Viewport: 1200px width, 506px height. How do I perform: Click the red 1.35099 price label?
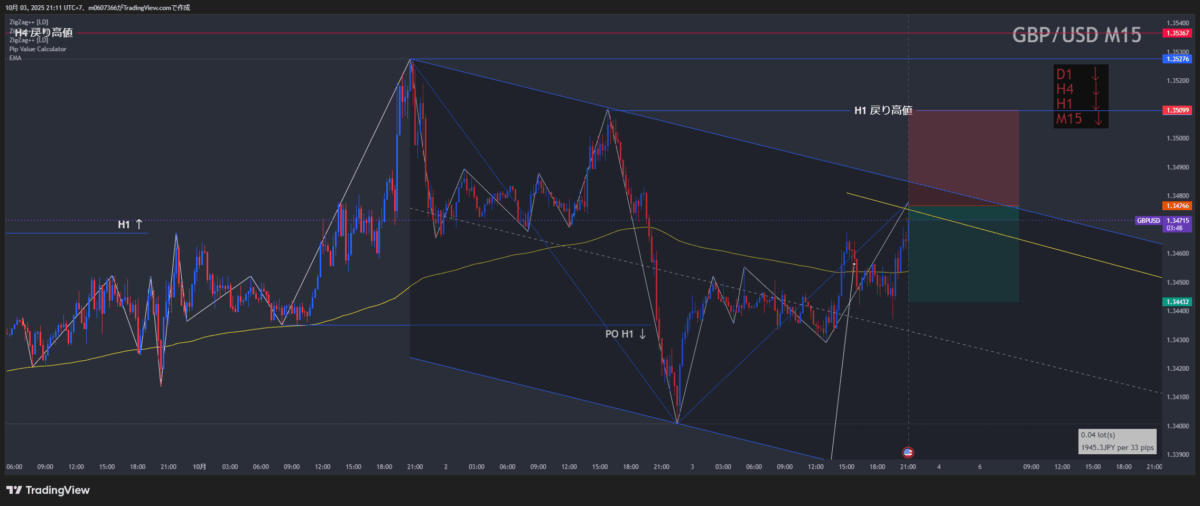1175,110
